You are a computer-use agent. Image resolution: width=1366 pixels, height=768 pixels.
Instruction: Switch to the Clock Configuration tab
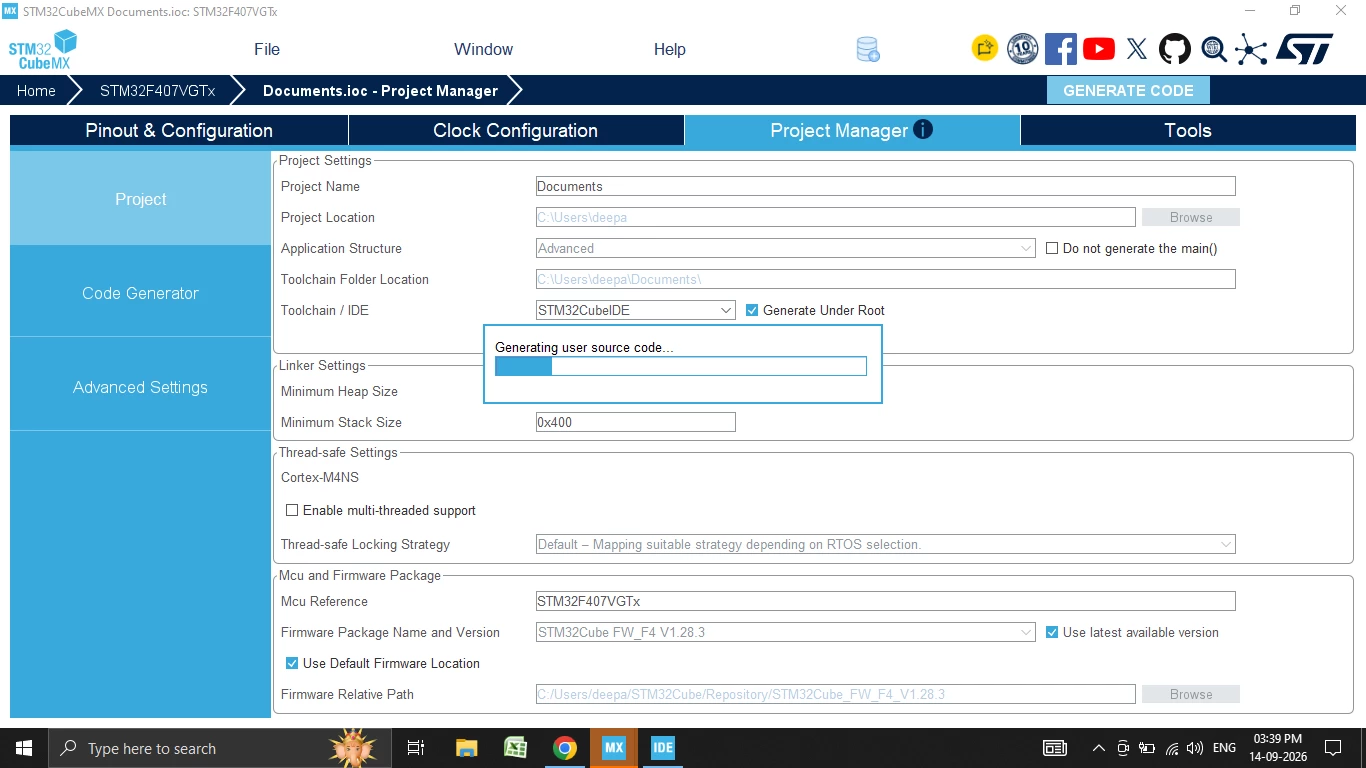516,130
